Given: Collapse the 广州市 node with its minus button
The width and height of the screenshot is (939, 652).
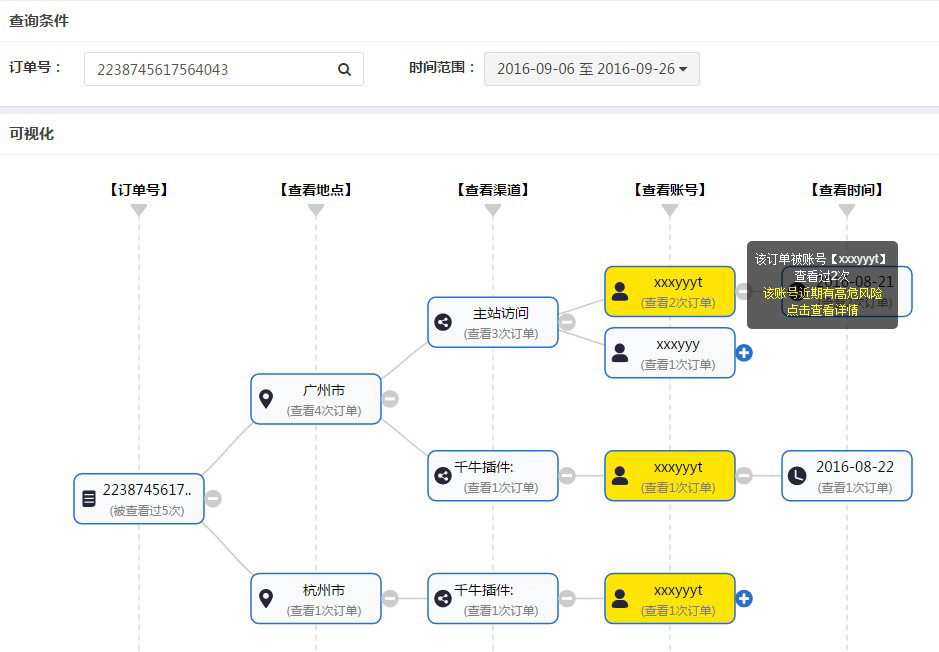Looking at the screenshot, I should coord(390,399).
